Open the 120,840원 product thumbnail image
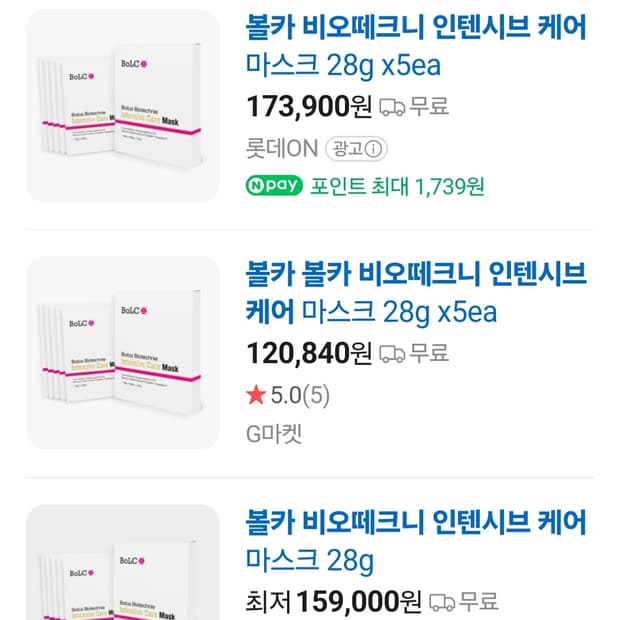Screen dimensions: 620x620 [x=122, y=352]
